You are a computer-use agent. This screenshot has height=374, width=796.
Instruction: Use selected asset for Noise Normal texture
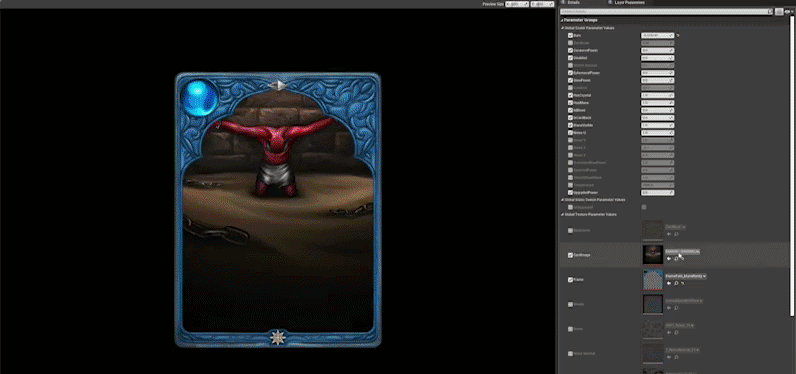[669, 357]
